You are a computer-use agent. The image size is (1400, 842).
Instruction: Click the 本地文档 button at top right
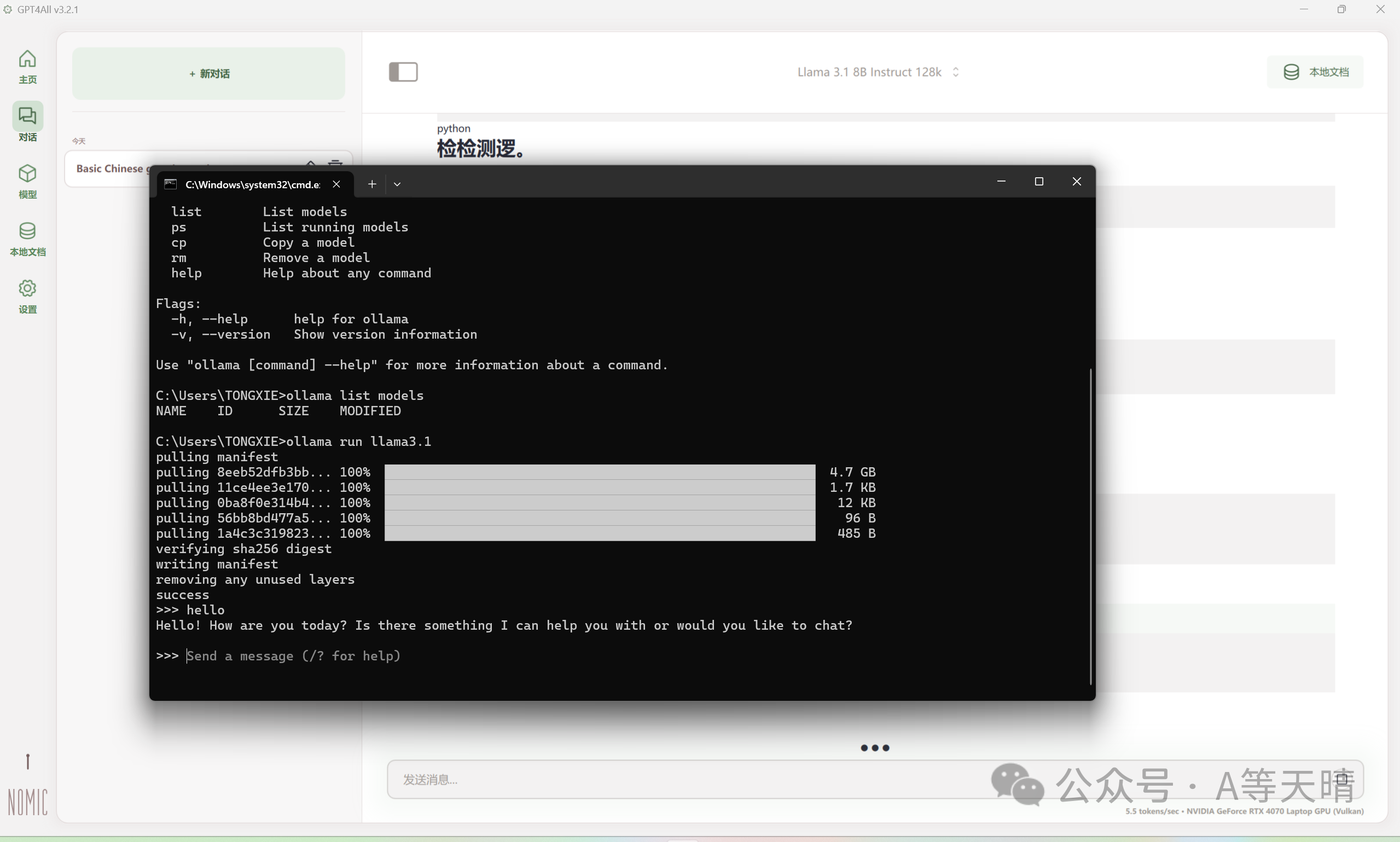click(1315, 72)
